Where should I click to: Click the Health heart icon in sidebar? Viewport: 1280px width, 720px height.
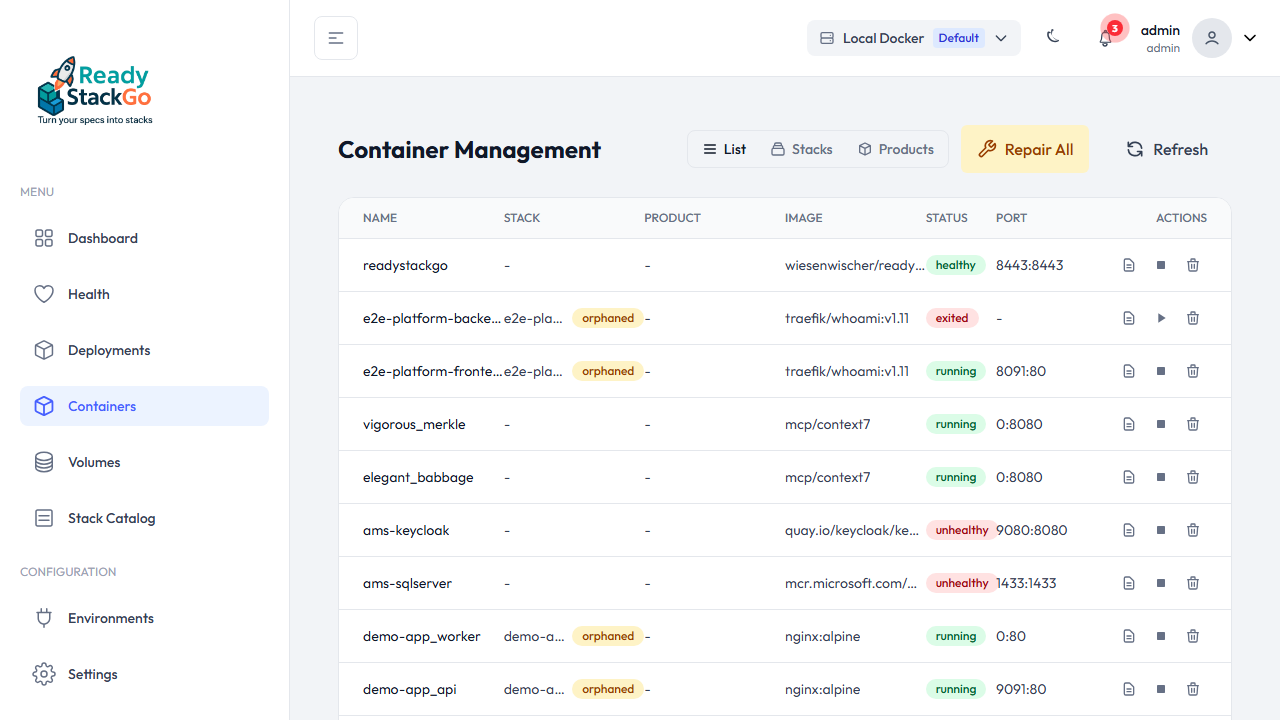[44, 294]
